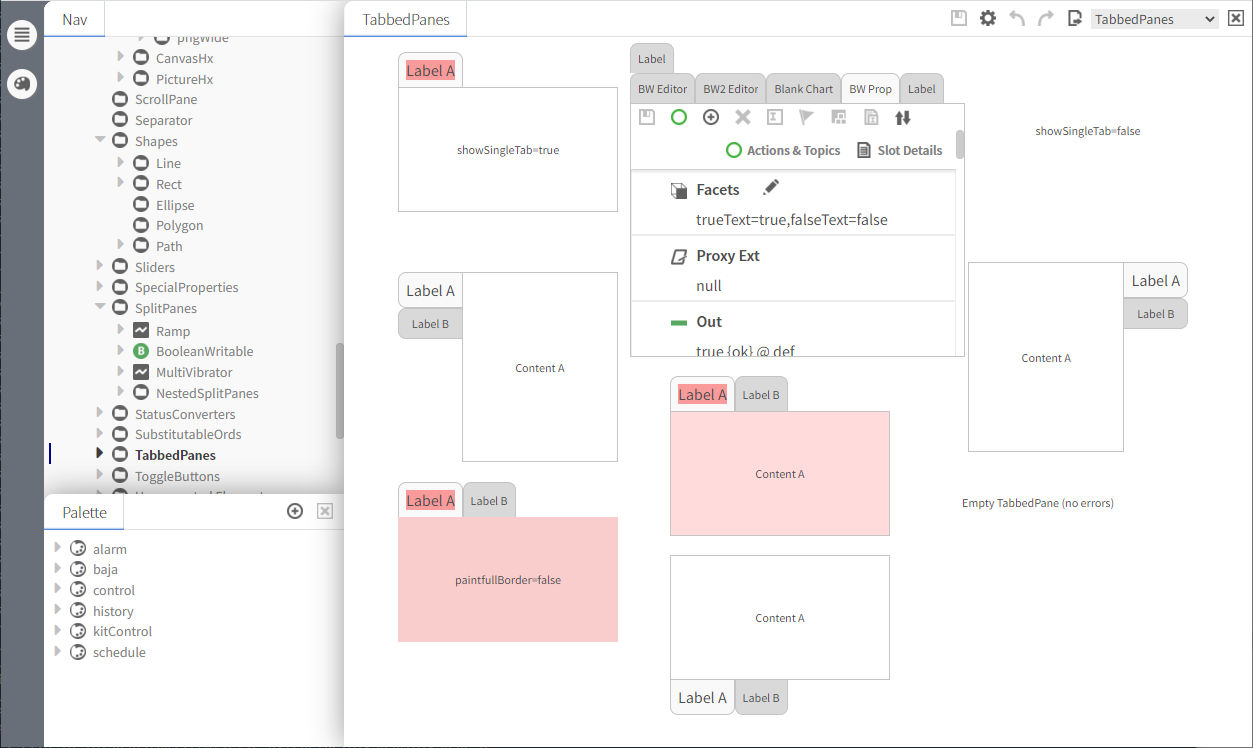This screenshot has width=1253, height=748.
Task: Click the trueText=true,falseText=false Facets value
Action: [792, 220]
